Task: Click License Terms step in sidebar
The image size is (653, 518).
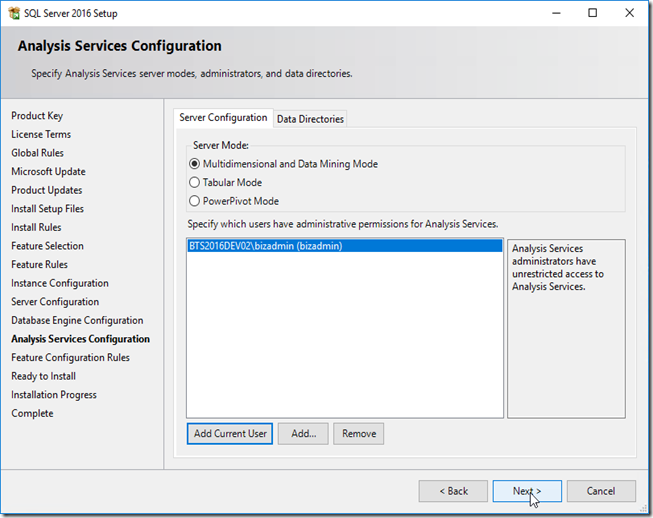Action: (41, 134)
